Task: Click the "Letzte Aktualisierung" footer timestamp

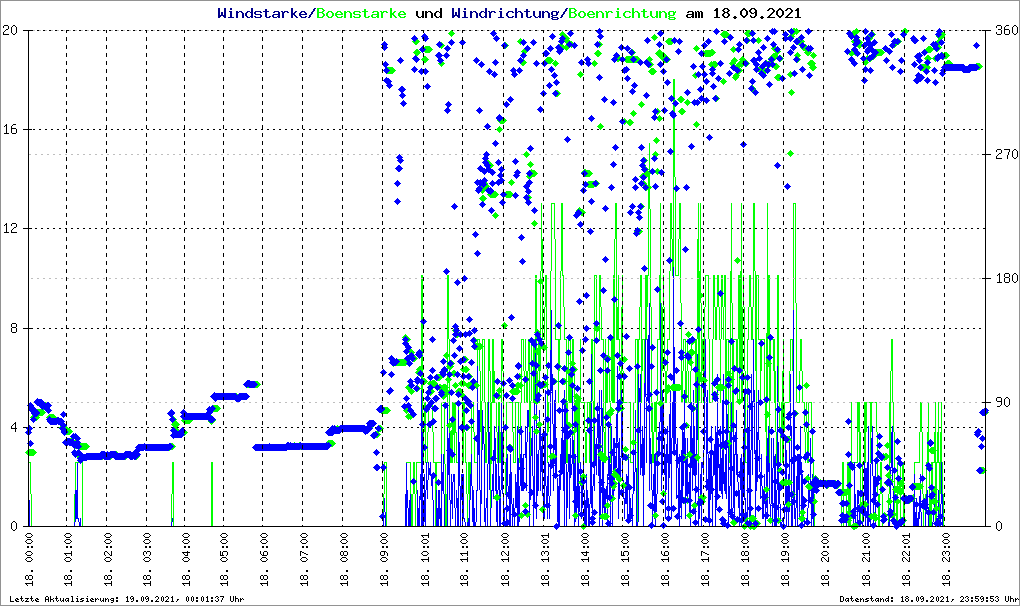Action: click(127, 598)
